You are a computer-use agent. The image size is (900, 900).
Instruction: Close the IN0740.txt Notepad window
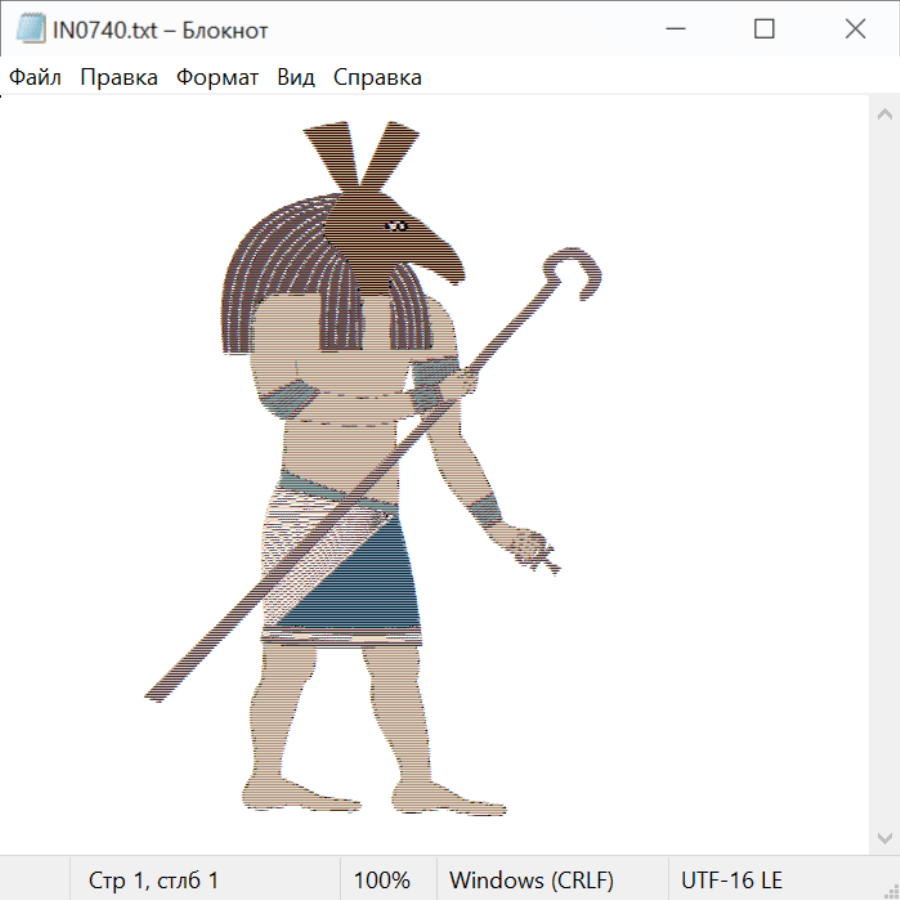855,30
